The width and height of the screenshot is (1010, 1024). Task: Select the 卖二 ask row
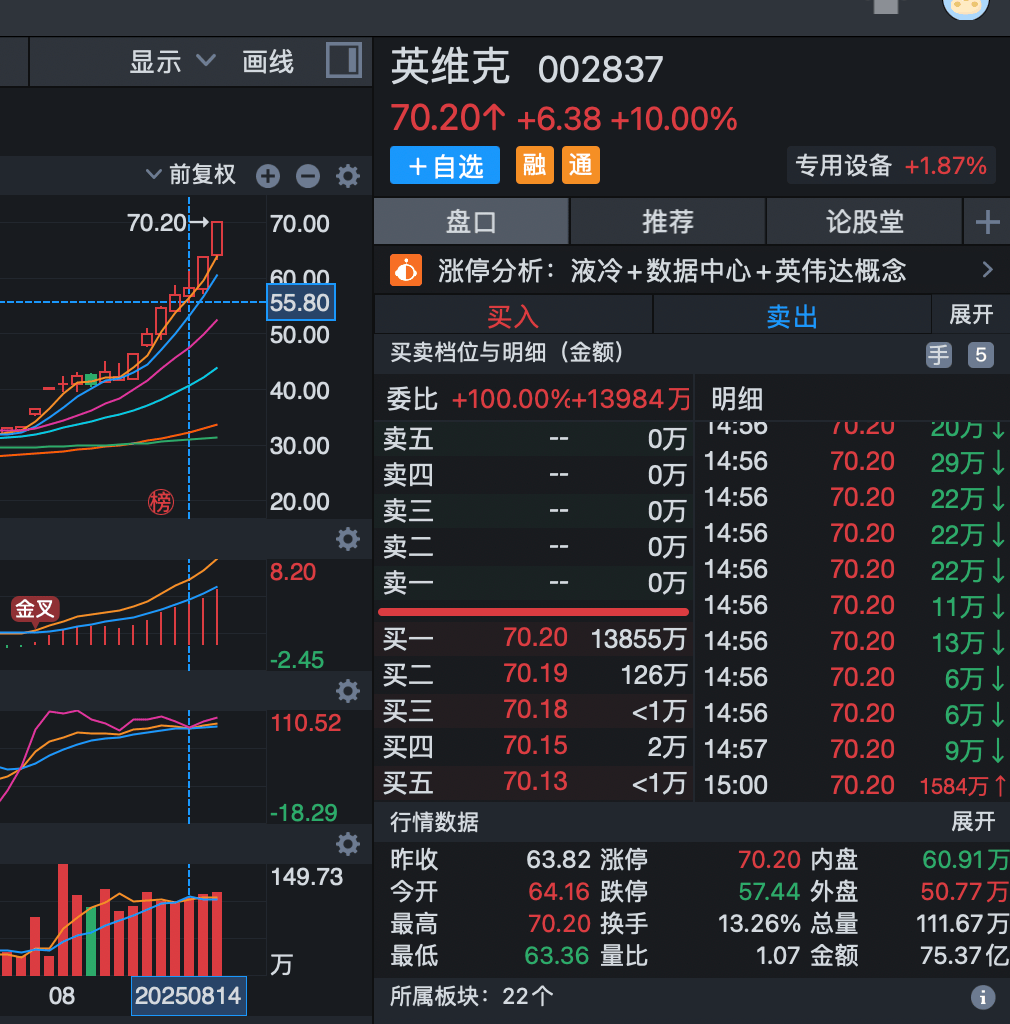point(534,547)
